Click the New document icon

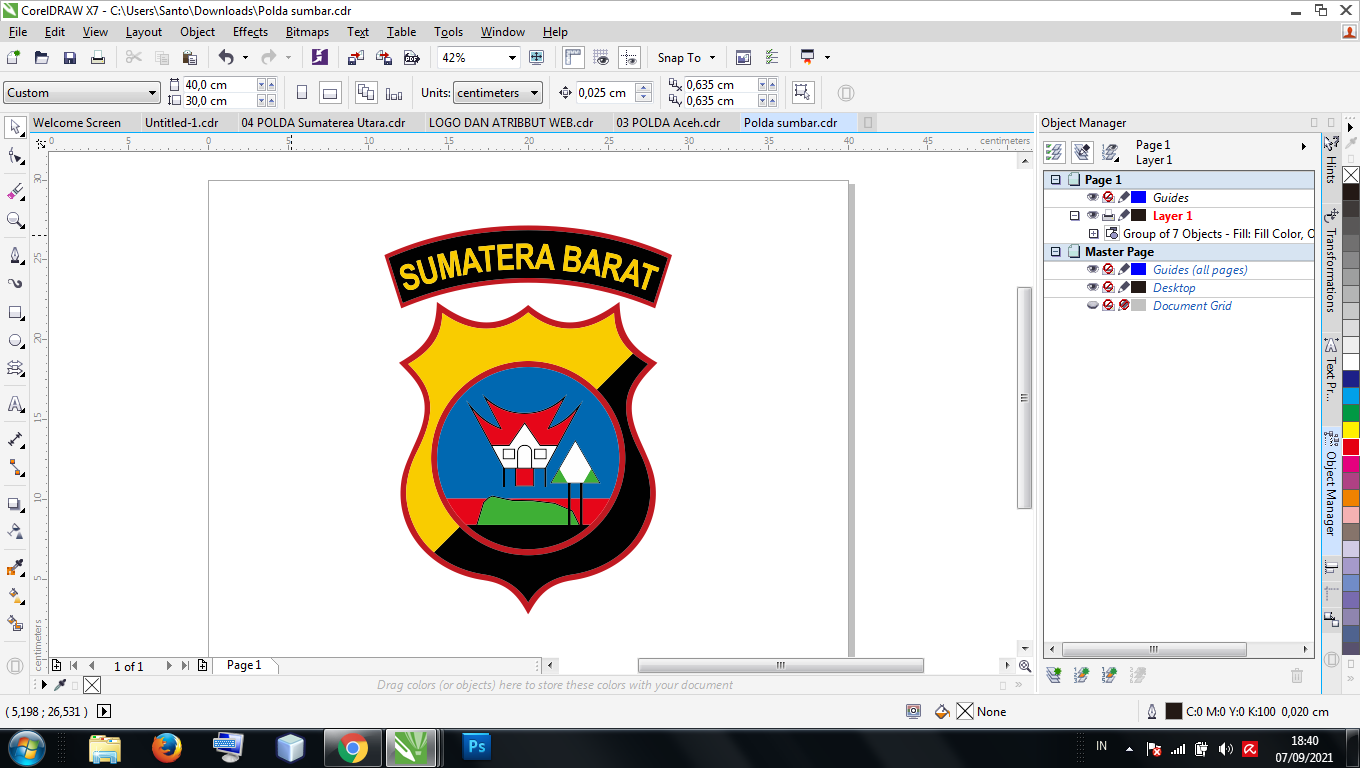13,58
